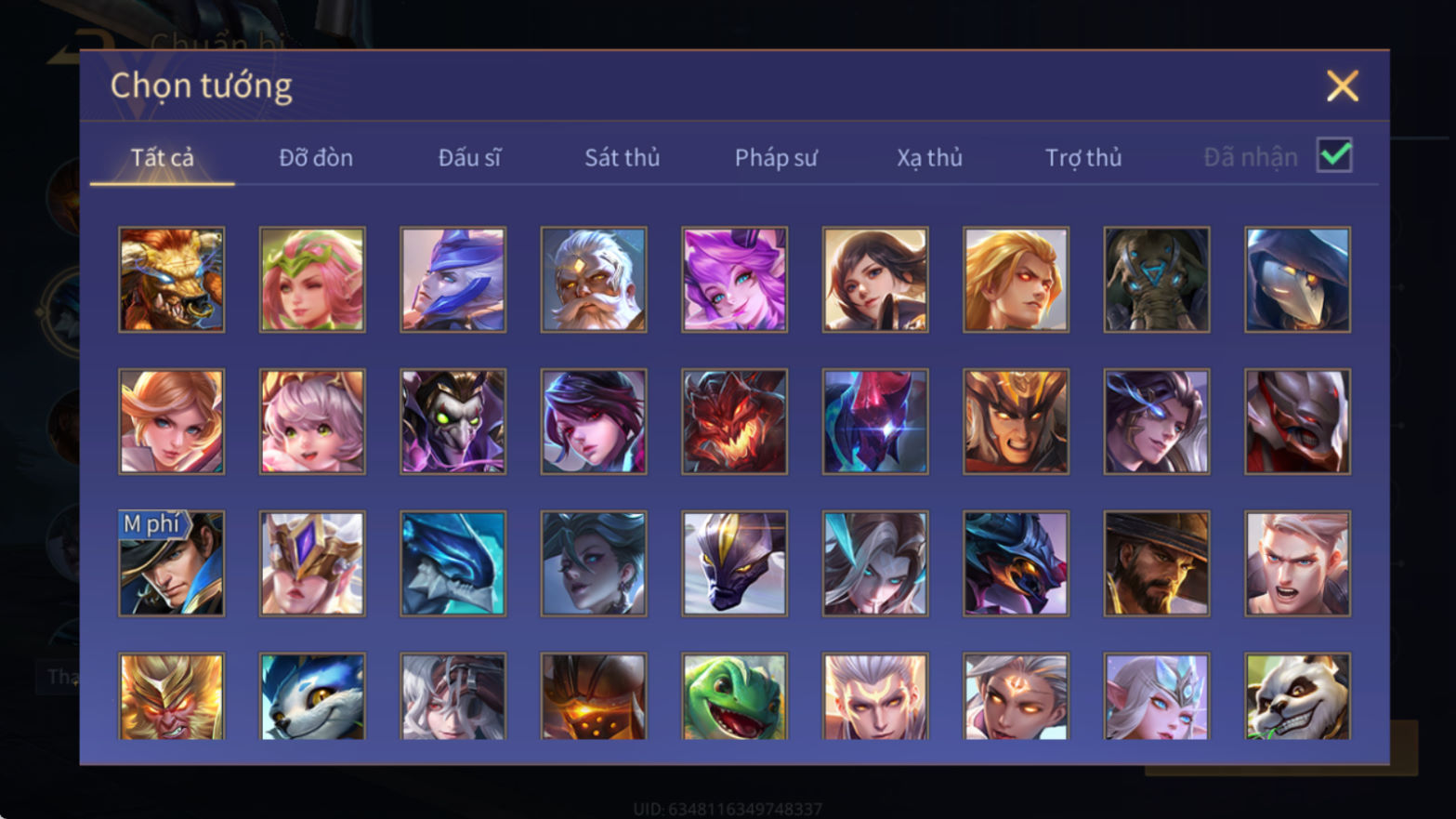Open the 'Sát thủ' tab
The height and width of the screenshot is (819, 1456).
[622, 158]
